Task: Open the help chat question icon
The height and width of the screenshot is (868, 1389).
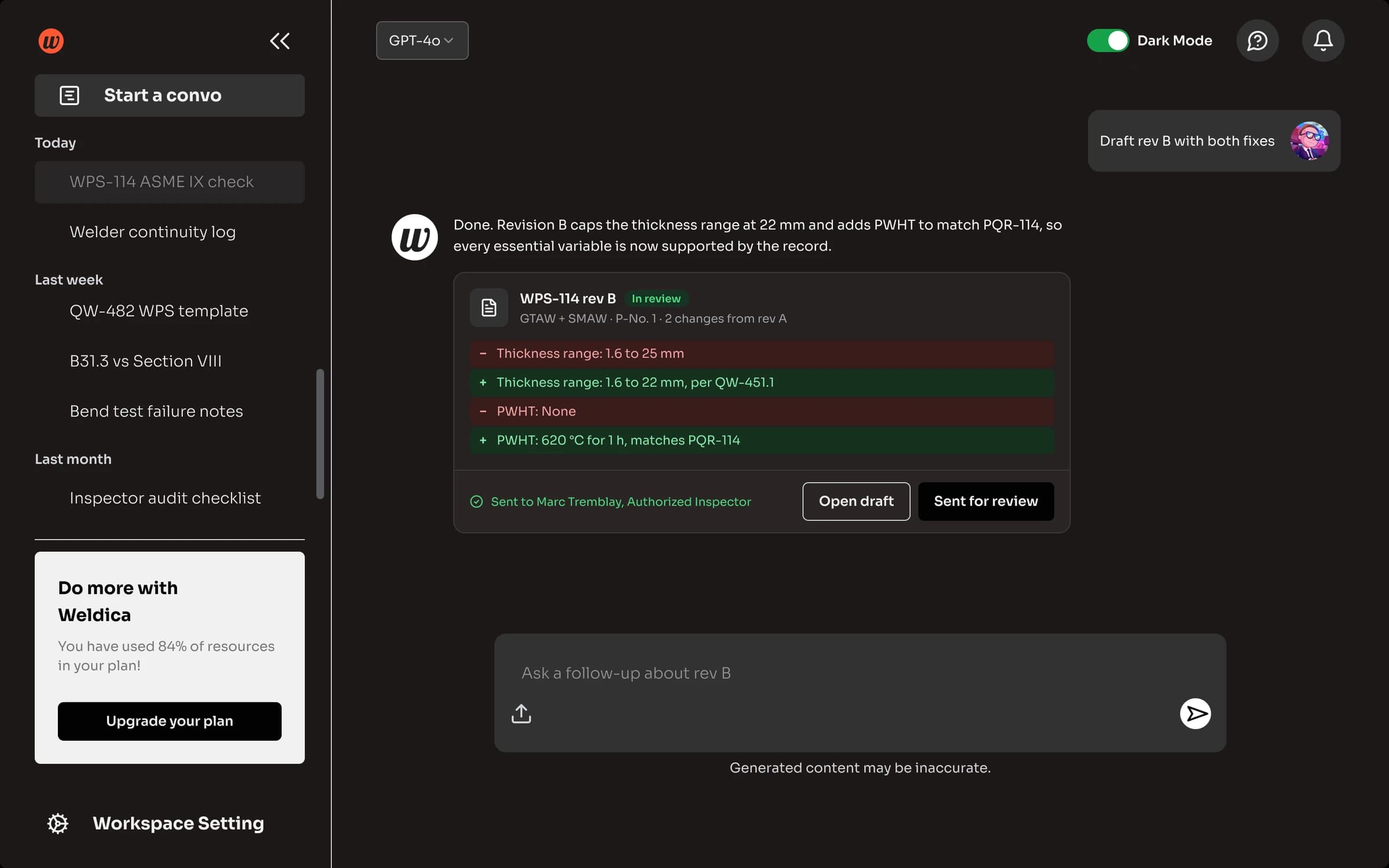Action: click(x=1257, y=41)
